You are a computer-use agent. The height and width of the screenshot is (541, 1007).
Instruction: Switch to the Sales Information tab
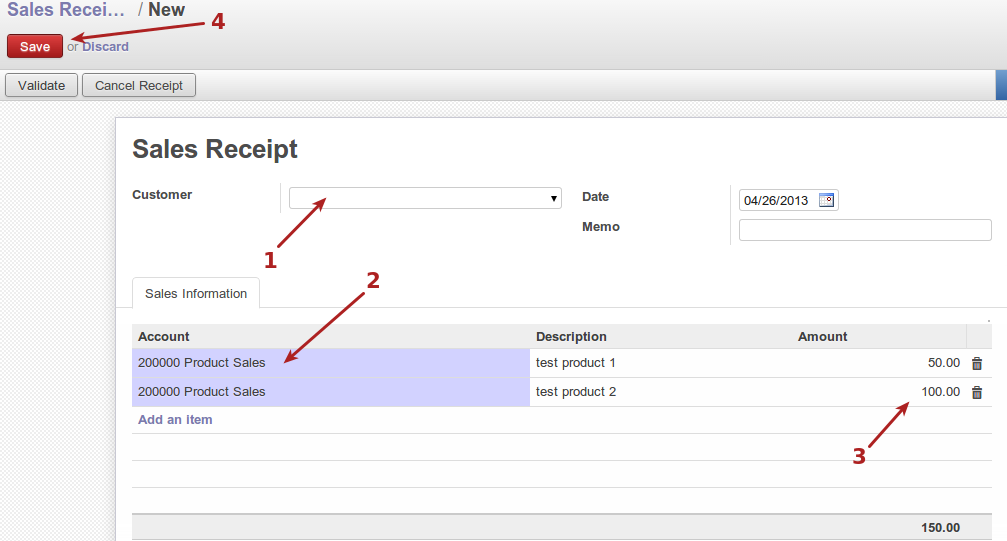point(196,293)
